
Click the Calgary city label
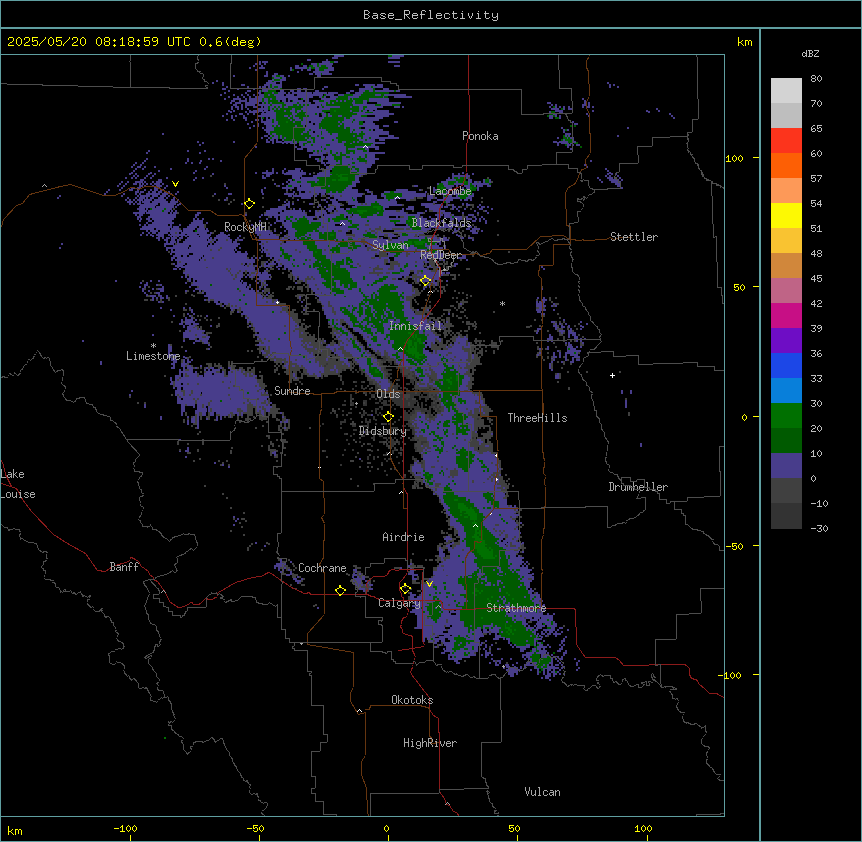click(399, 603)
